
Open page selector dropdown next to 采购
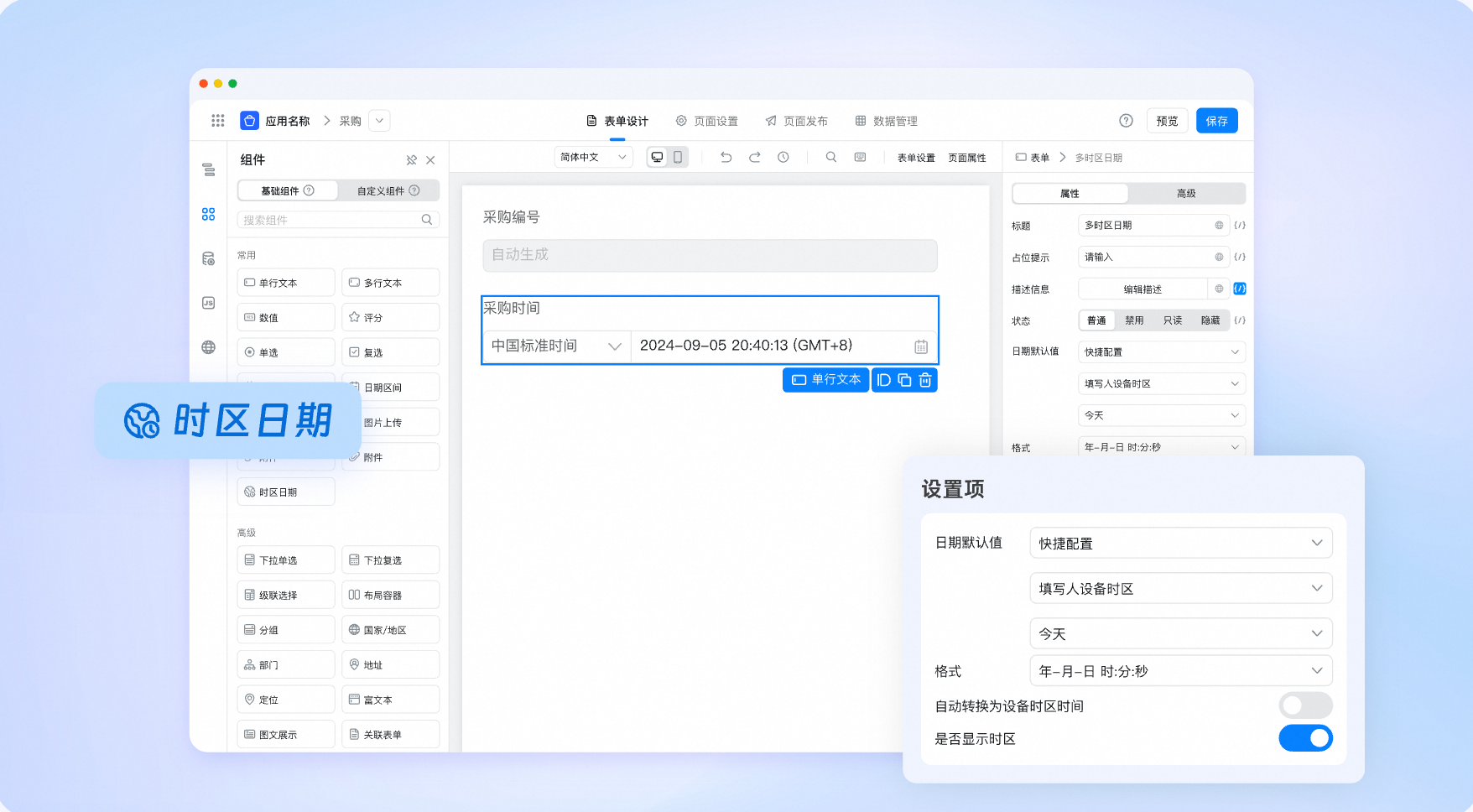pyautogui.click(x=379, y=121)
